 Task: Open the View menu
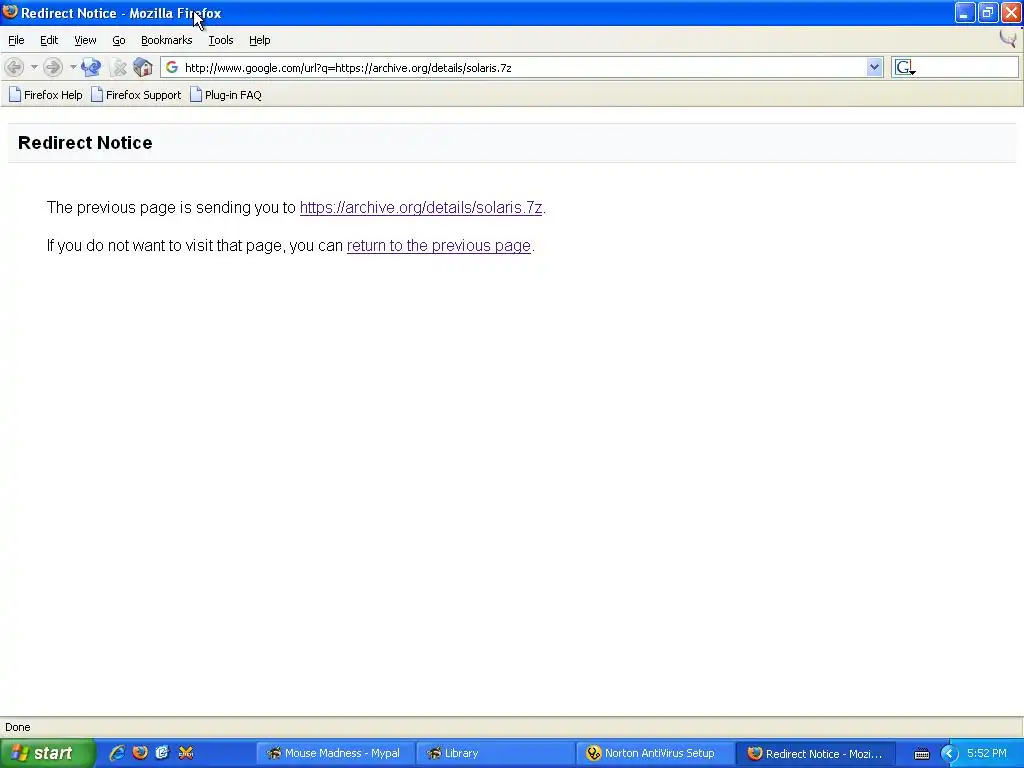click(x=85, y=40)
